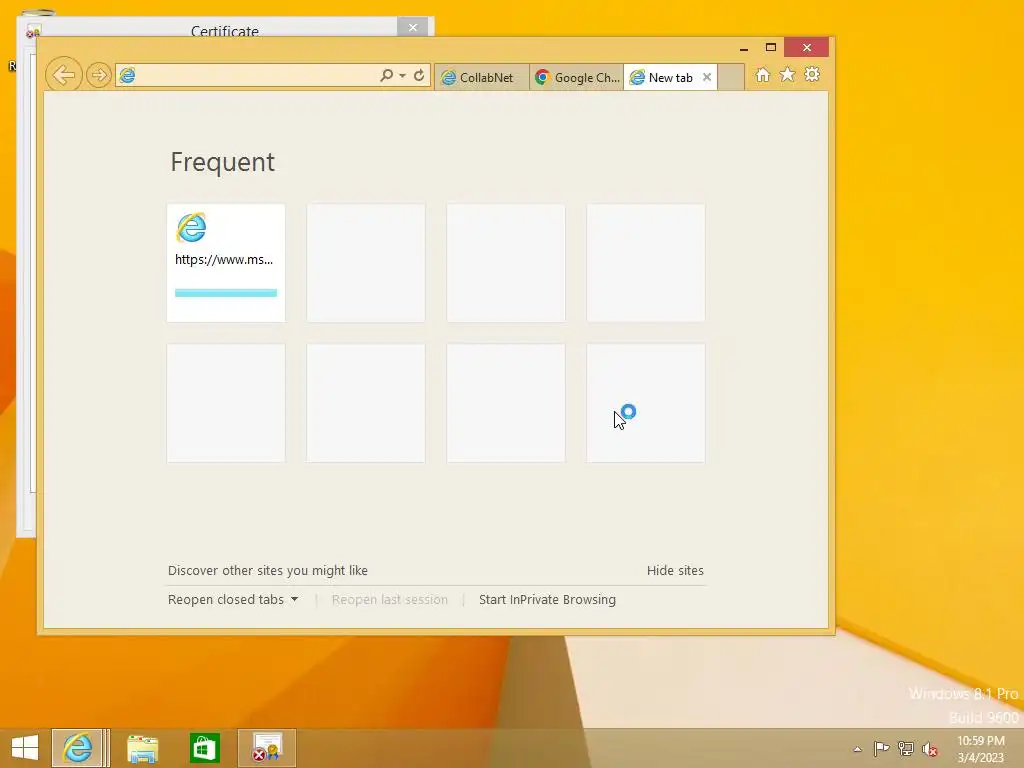
Task: Click the network tray icon
Action: (906, 748)
